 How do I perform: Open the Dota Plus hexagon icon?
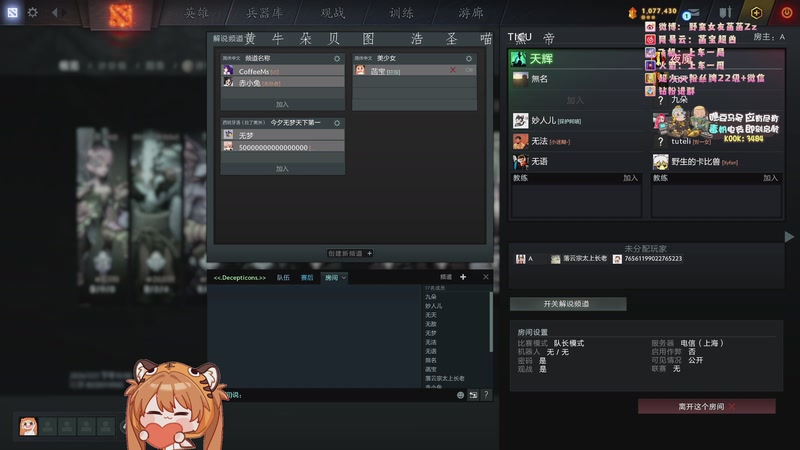coord(756,13)
